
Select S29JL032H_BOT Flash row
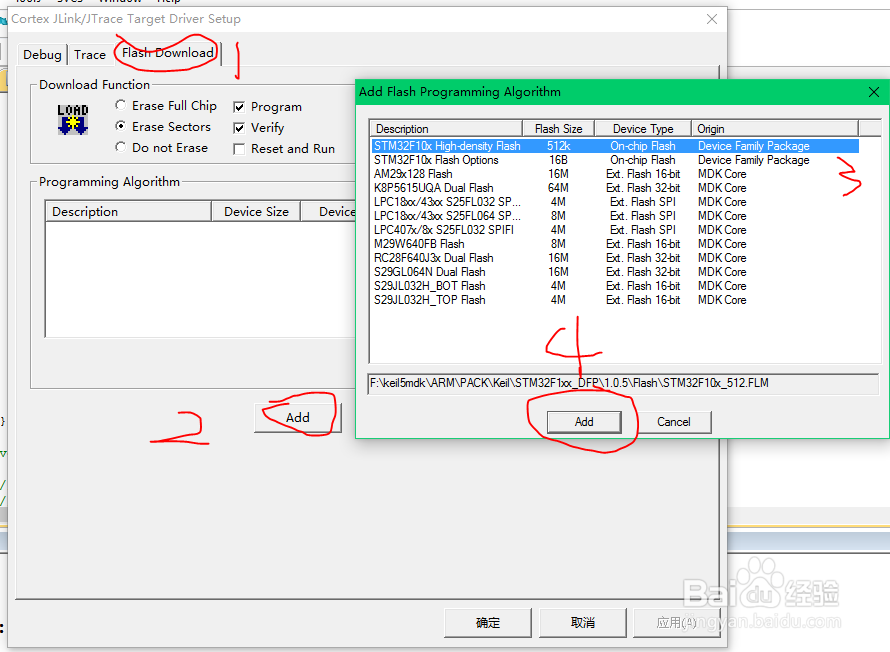(x=615, y=286)
